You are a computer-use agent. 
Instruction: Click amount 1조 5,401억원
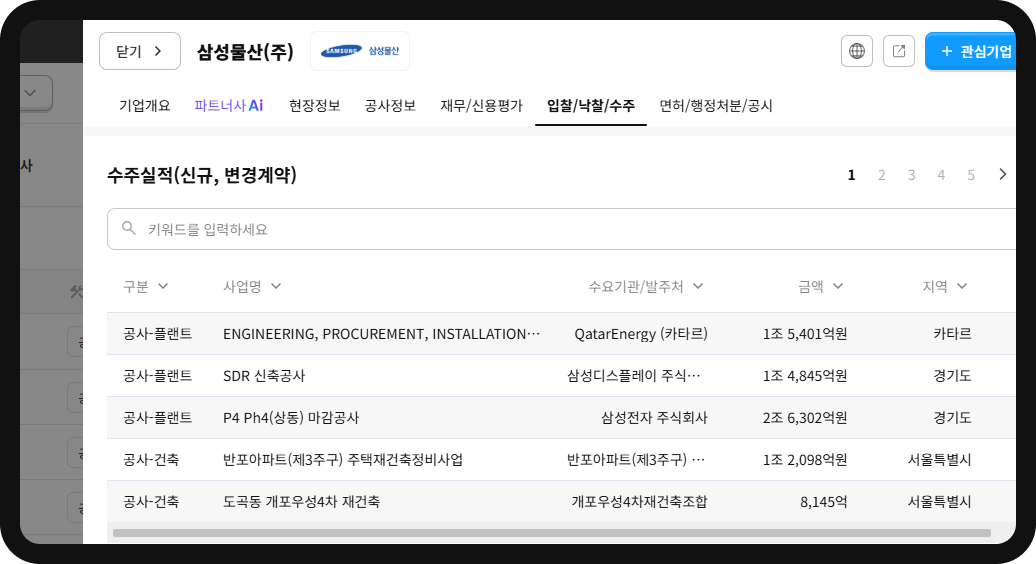tap(805, 334)
